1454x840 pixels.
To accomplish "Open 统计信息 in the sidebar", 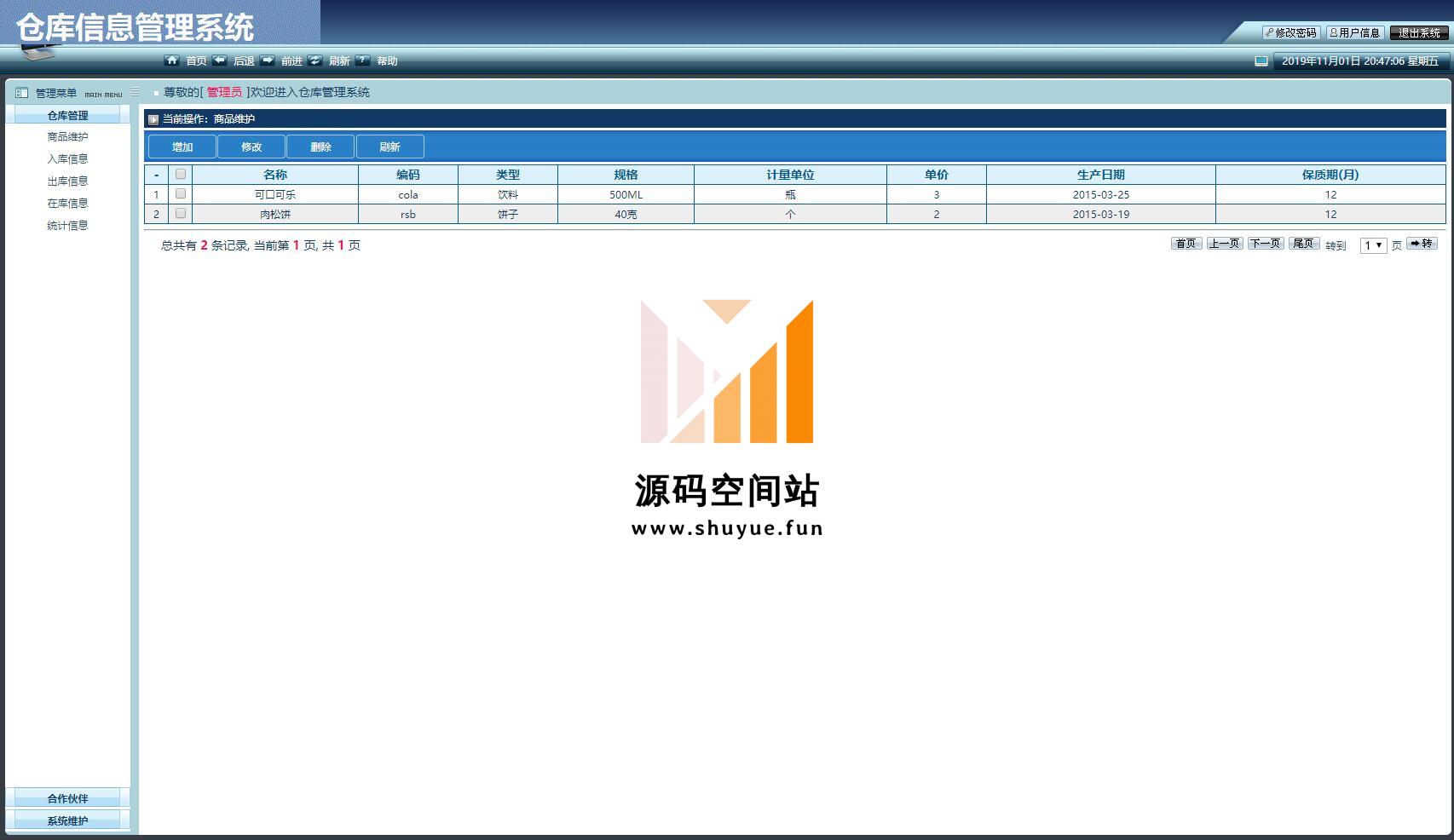I will coord(68,226).
